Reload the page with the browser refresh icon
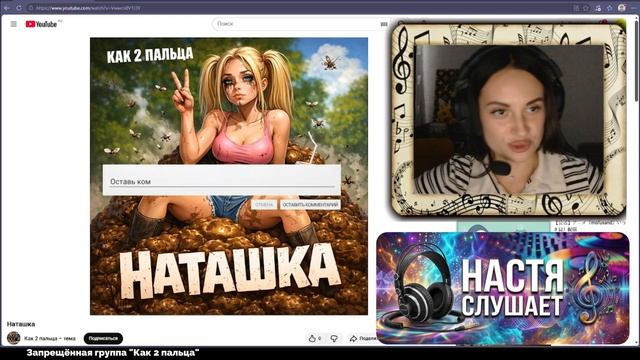This screenshot has width=640, height=360. click(x=19, y=8)
